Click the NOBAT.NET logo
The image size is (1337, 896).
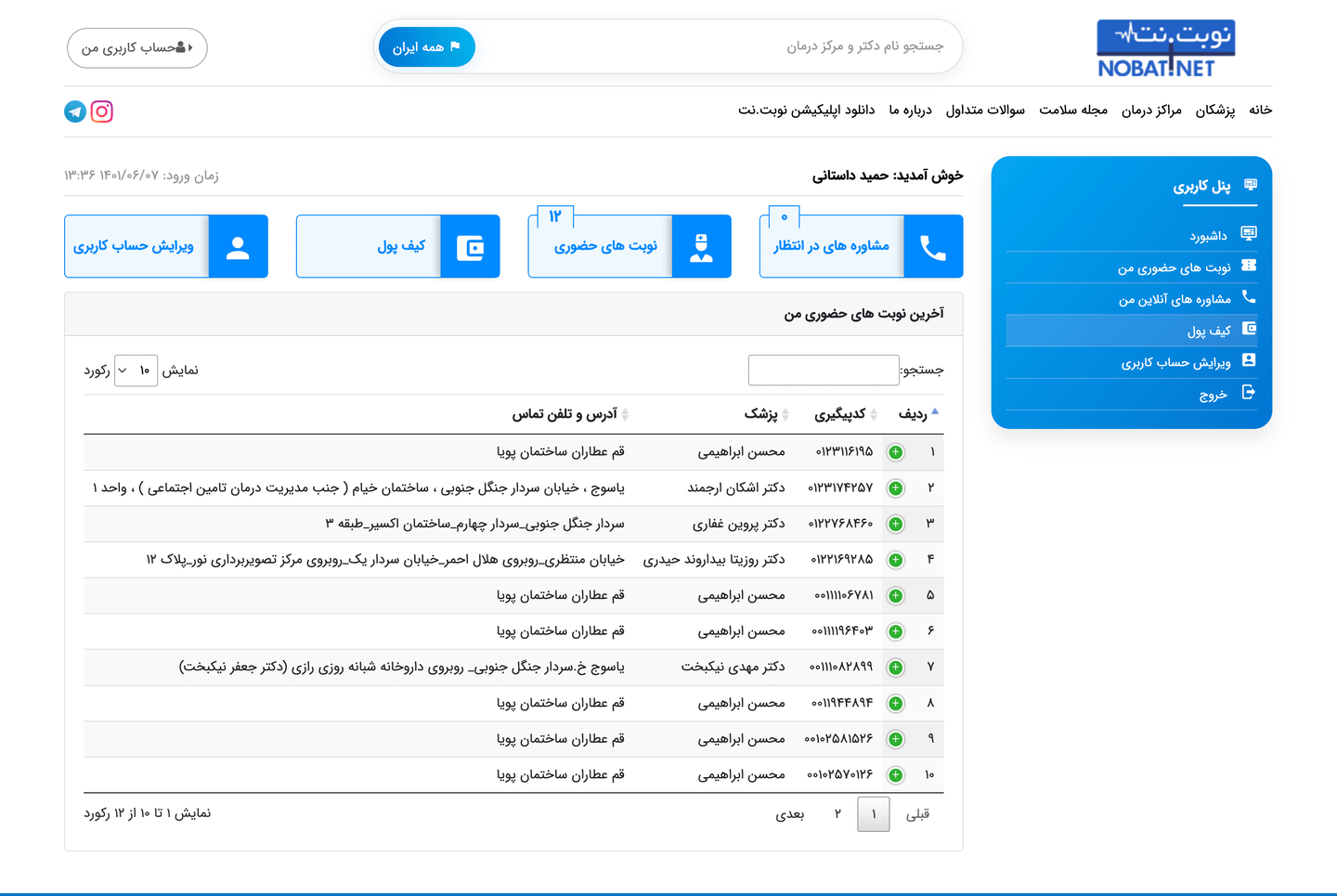tap(1166, 48)
